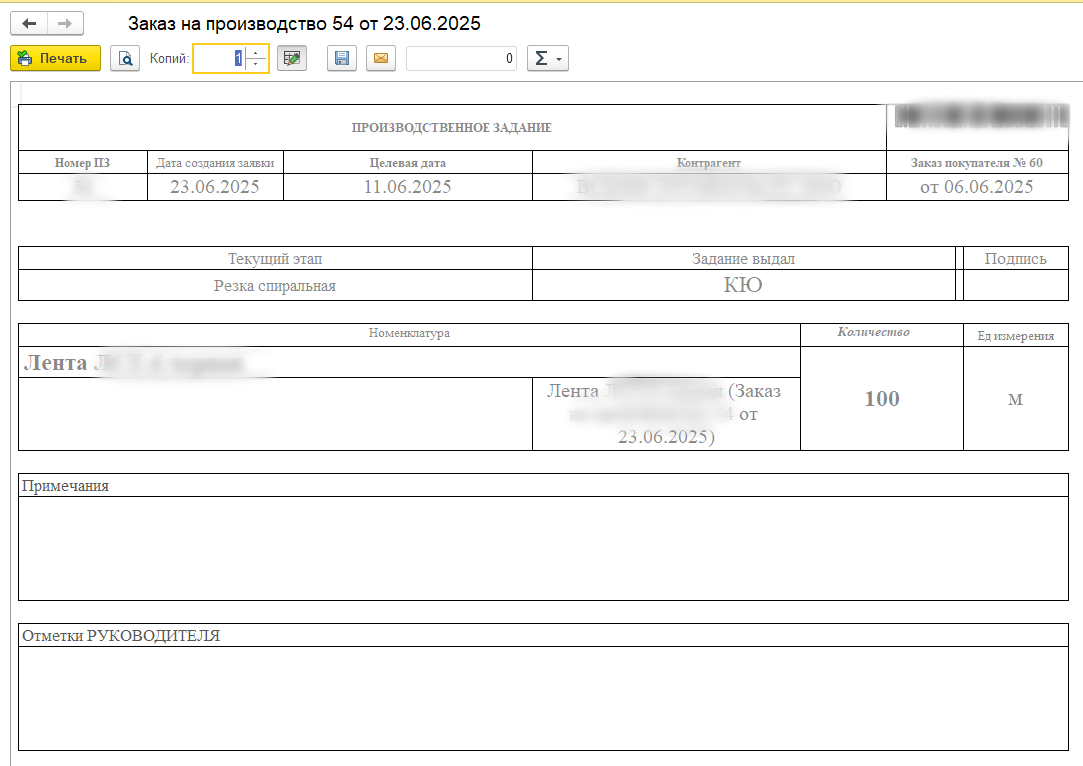Viewport: 1083px width, 766px height.
Task: Select the КЮ task issuer cell
Action: 743,286
